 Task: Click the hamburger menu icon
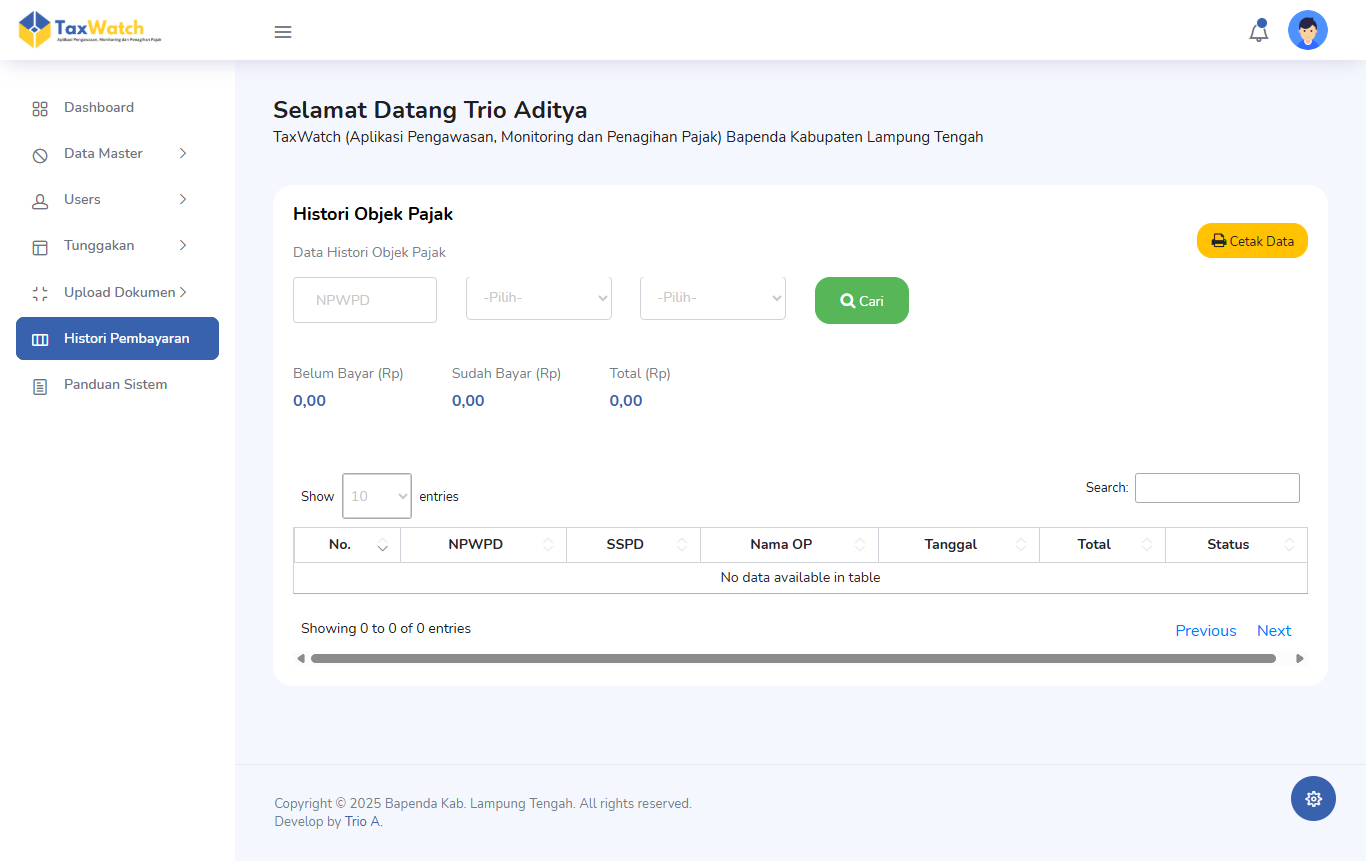point(283,32)
